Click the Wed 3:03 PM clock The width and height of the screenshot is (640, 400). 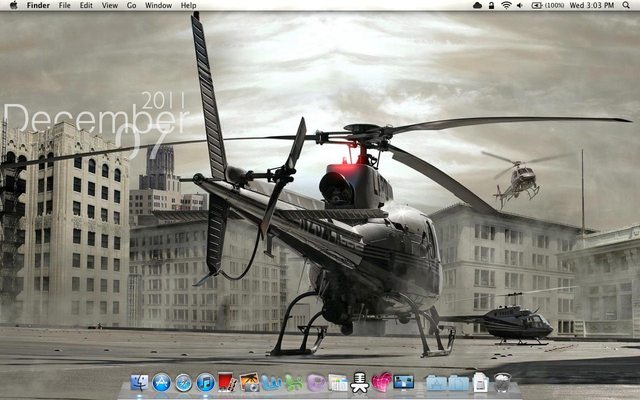click(592, 5)
